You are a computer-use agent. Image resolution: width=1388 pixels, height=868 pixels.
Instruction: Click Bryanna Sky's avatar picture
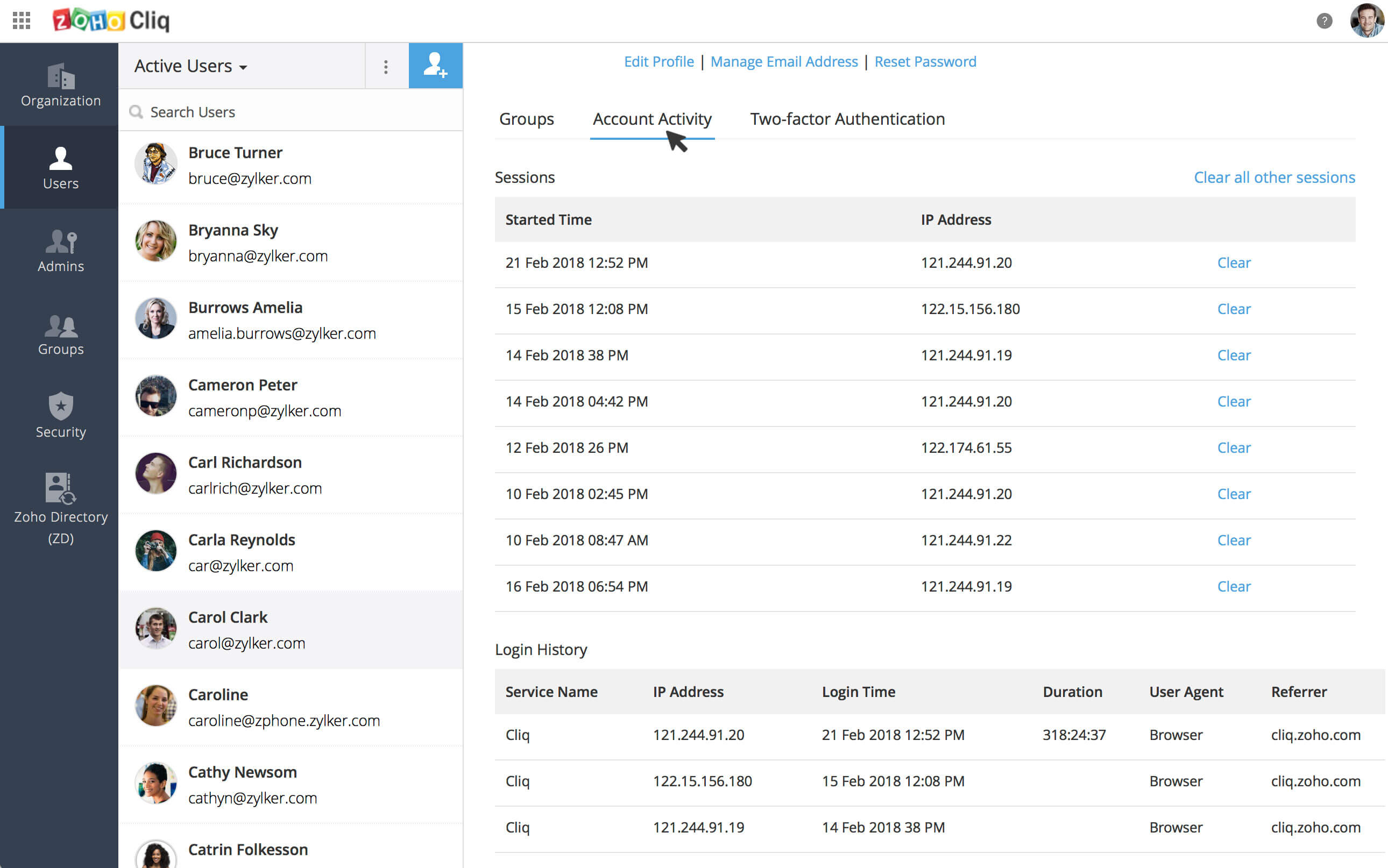(x=155, y=241)
